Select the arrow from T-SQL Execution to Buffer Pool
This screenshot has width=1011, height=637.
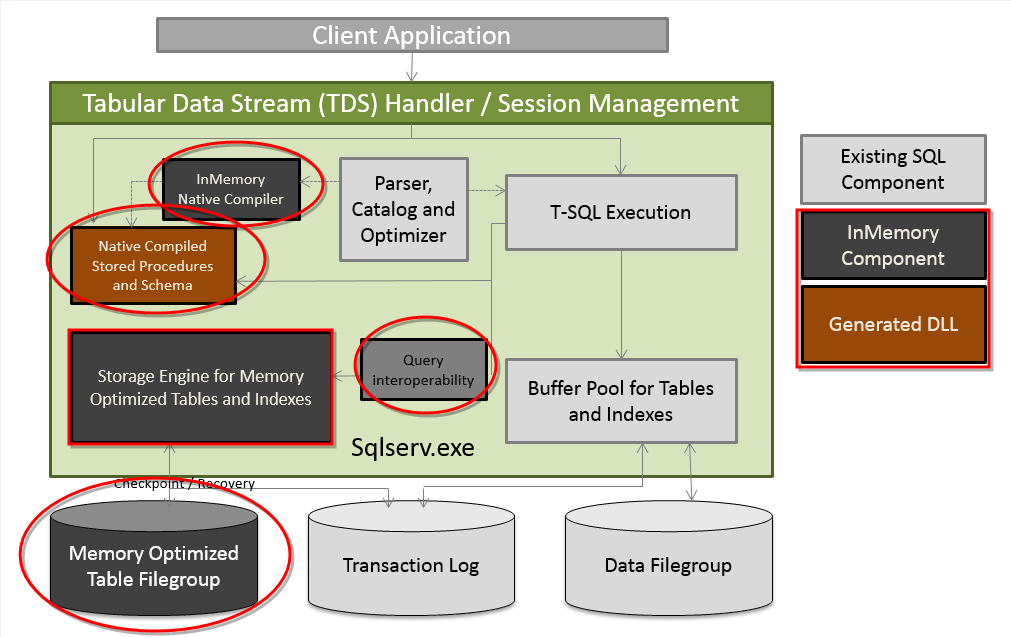tap(622, 304)
